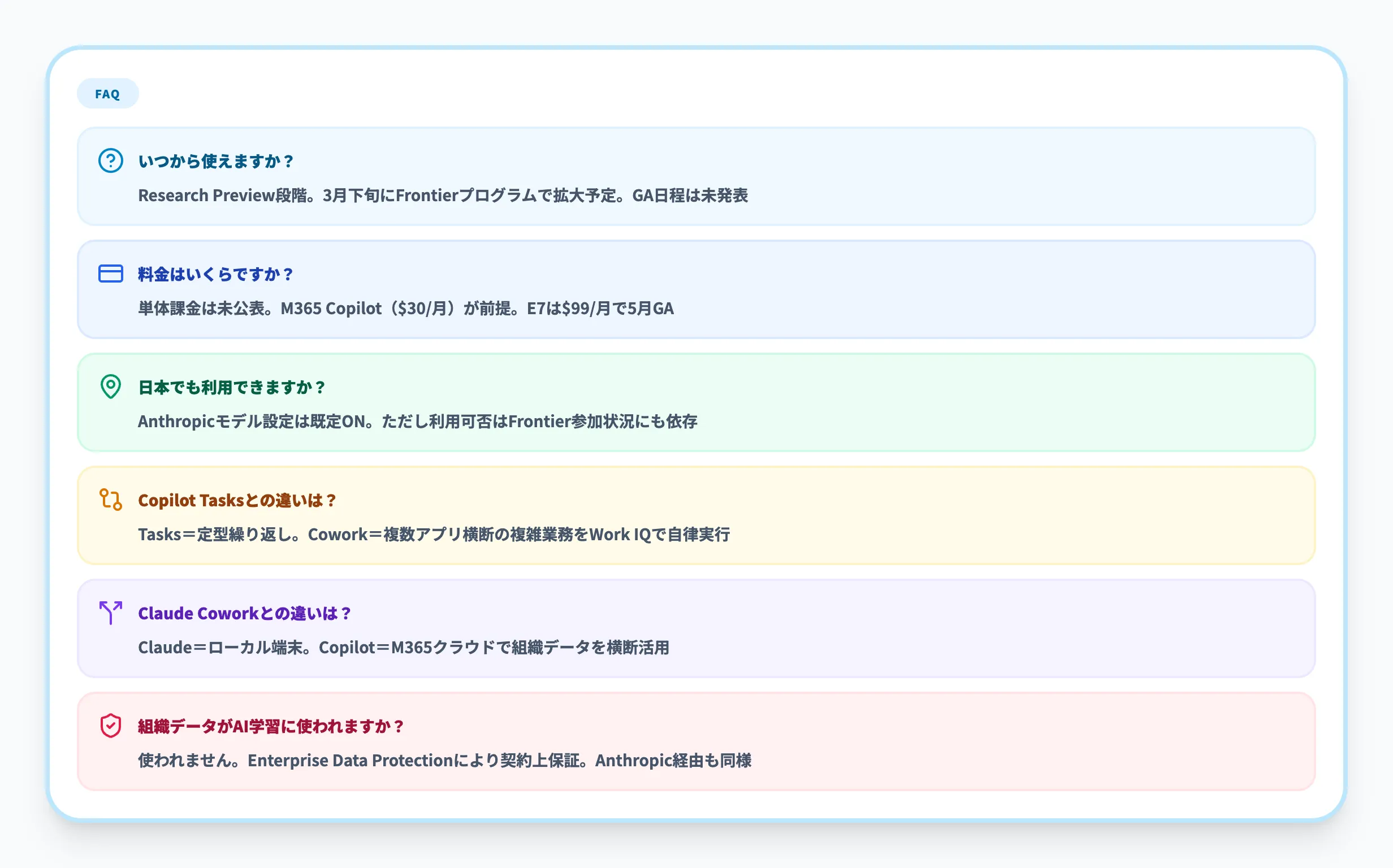Select the credit card icon on the pricing card

(111, 274)
